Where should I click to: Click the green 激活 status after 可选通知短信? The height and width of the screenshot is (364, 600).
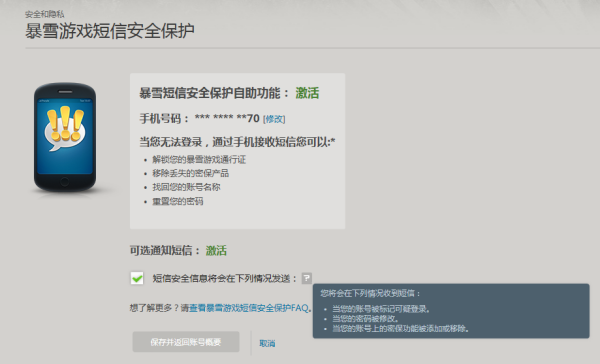[216, 251]
